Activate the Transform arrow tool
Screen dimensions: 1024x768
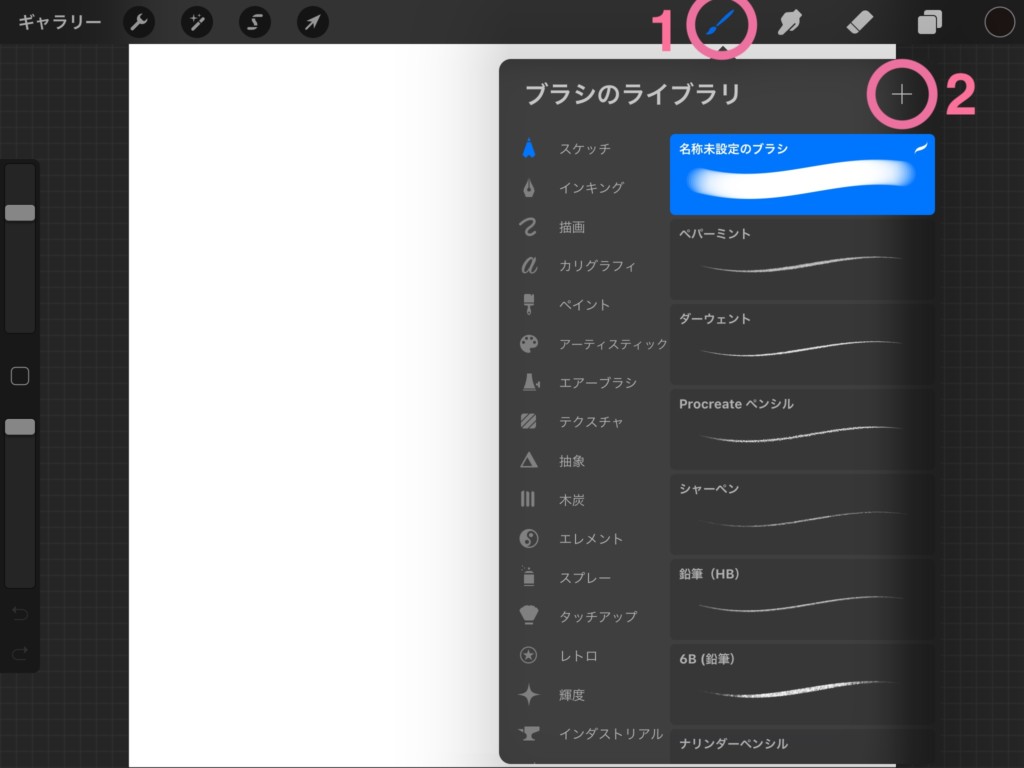pyautogui.click(x=313, y=22)
